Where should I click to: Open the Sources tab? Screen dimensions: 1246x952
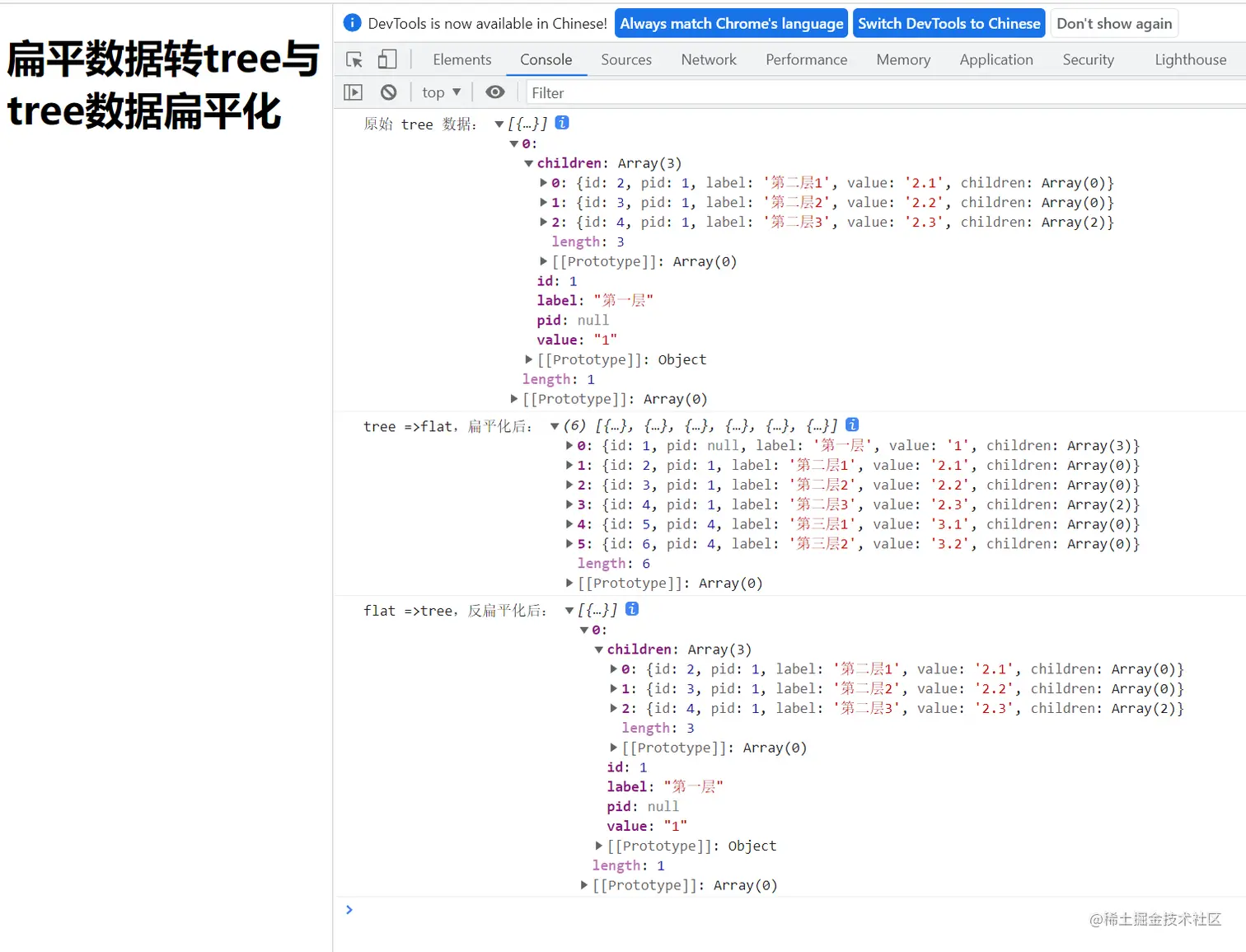click(626, 59)
